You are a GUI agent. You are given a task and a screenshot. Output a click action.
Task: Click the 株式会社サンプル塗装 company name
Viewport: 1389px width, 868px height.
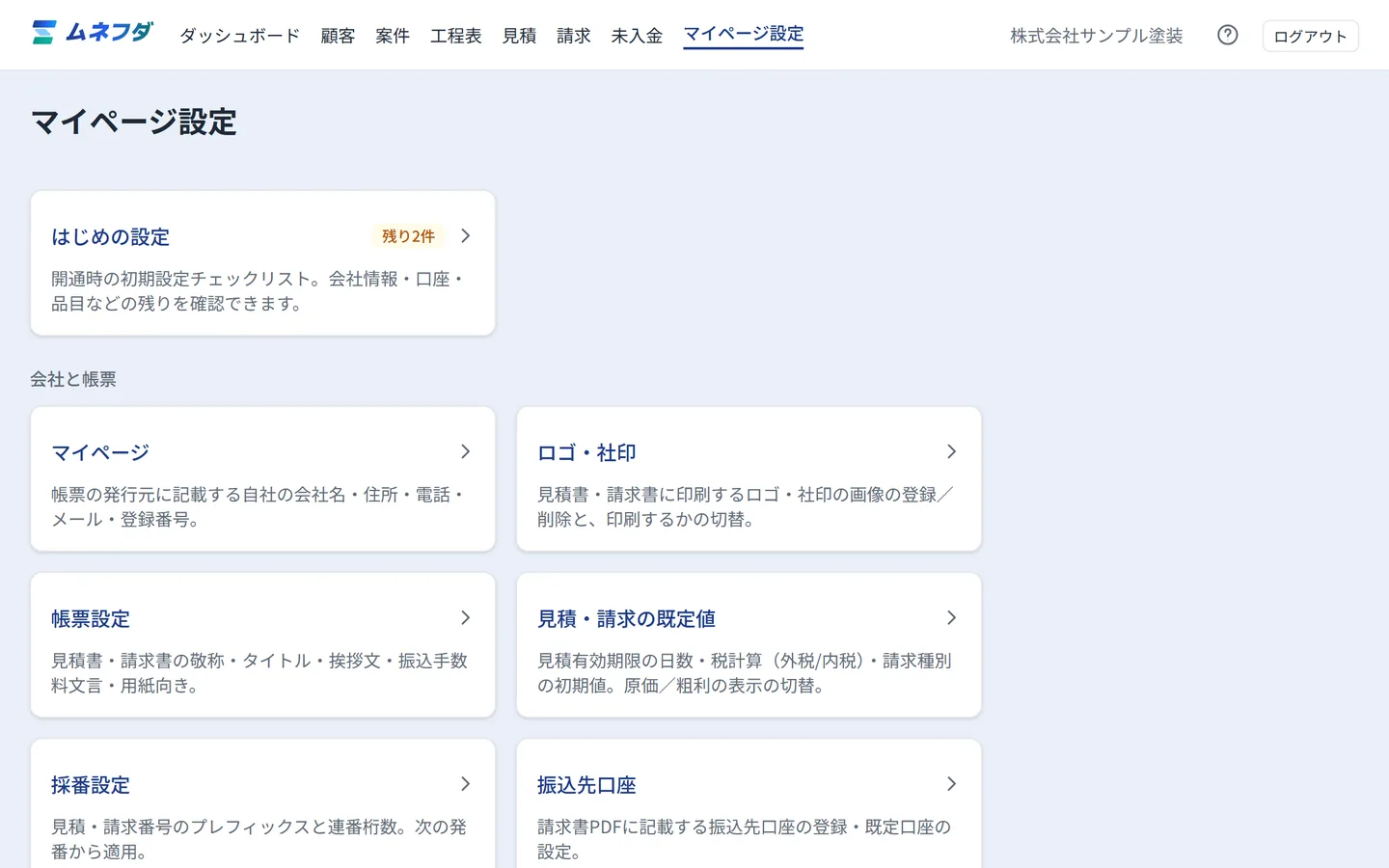pyautogui.click(x=1097, y=36)
